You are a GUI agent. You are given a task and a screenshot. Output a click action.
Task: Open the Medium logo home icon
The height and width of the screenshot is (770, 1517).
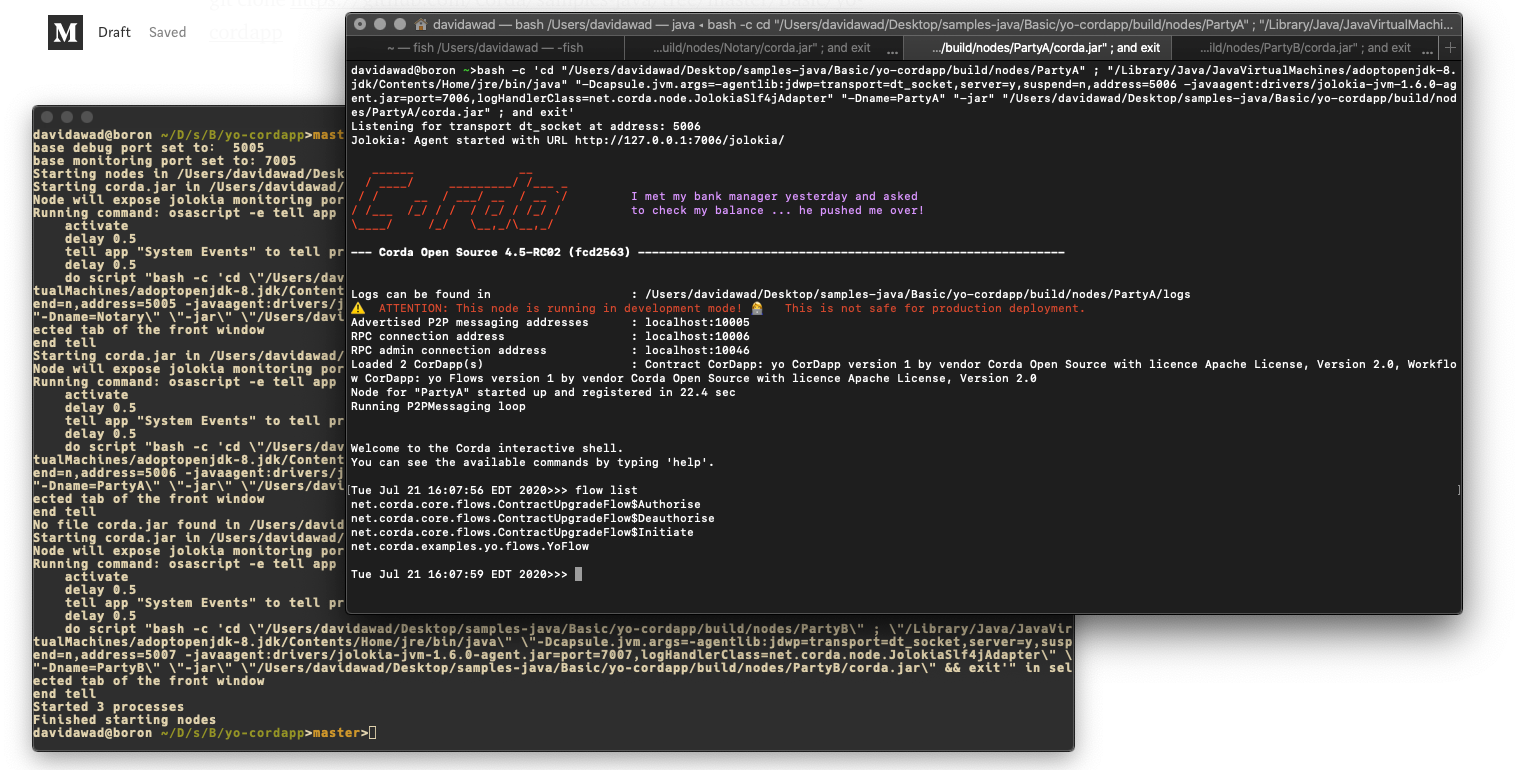tap(65, 32)
